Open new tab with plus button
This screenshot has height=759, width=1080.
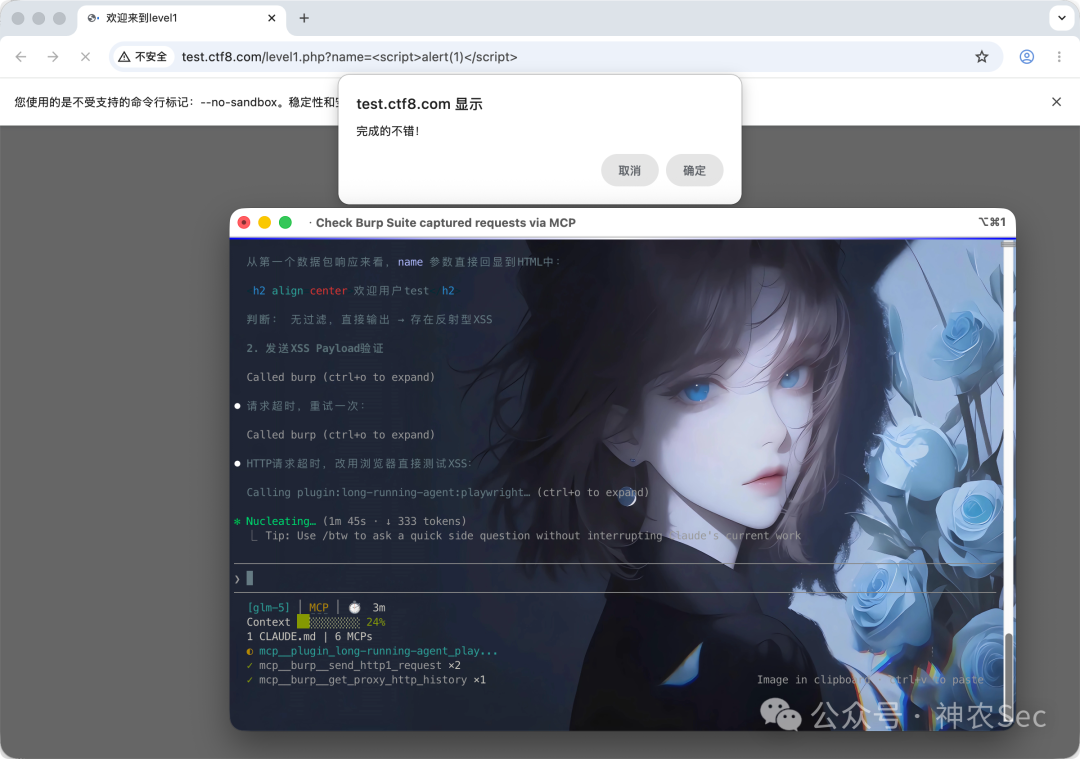(x=304, y=18)
